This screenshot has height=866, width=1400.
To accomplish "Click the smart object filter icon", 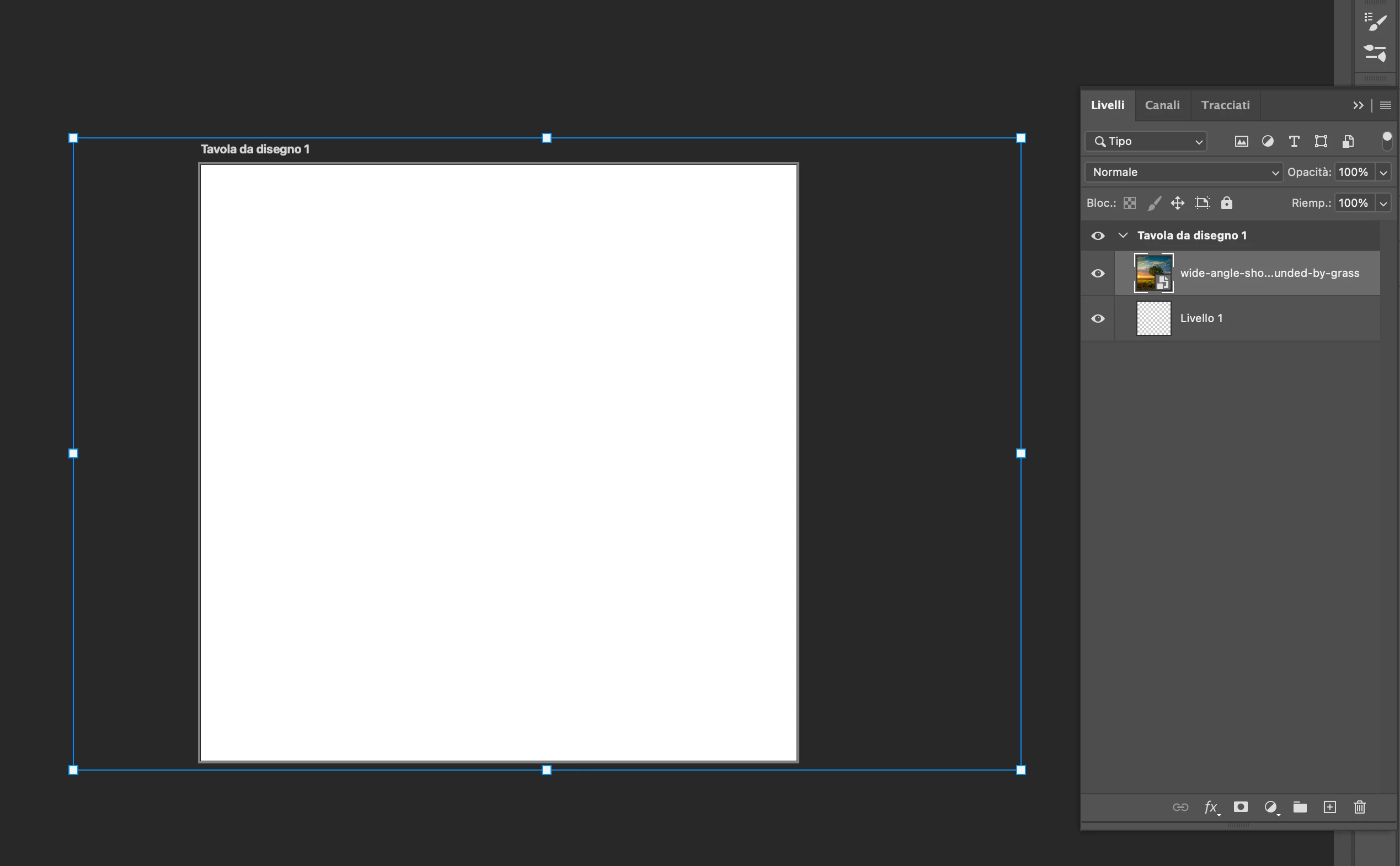I will [x=1348, y=141].
